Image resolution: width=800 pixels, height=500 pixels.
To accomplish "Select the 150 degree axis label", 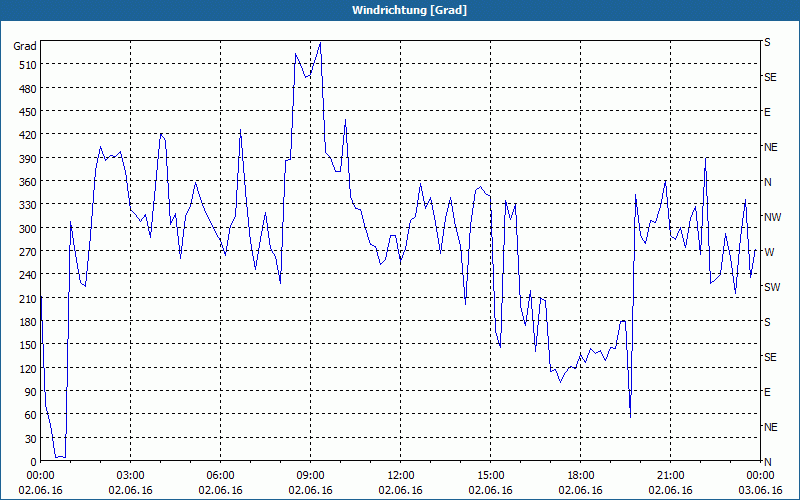I will [28, 345].
